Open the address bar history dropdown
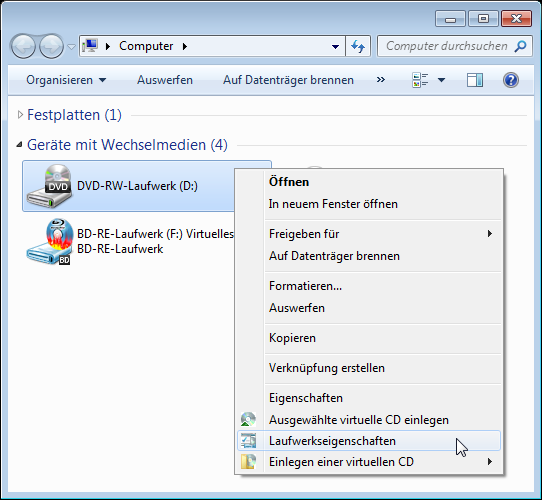 tap(335, 46)
